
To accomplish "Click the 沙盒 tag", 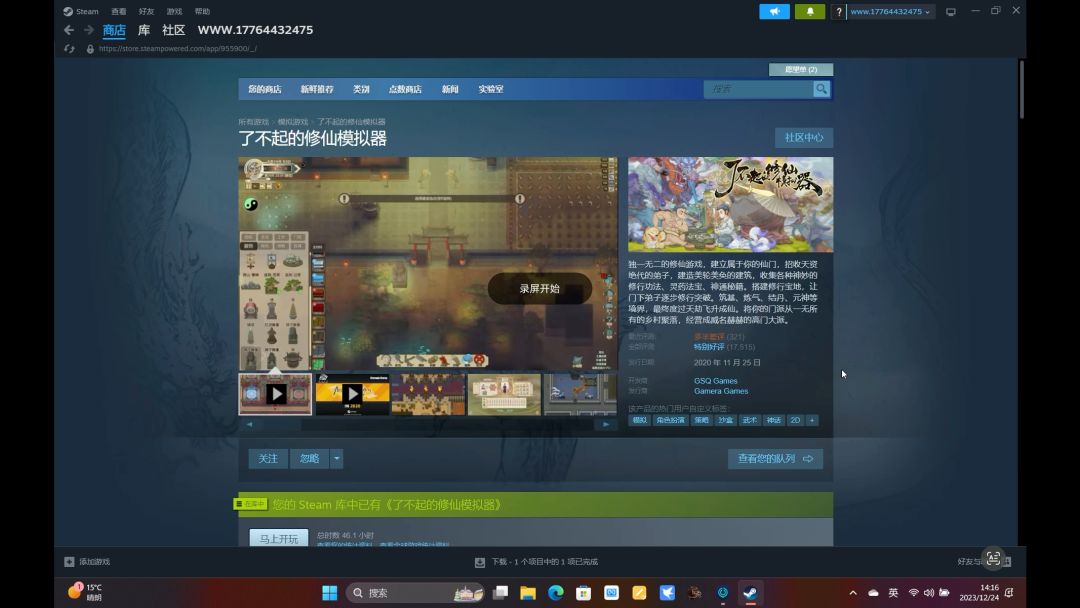I will (x=725, y=420).
